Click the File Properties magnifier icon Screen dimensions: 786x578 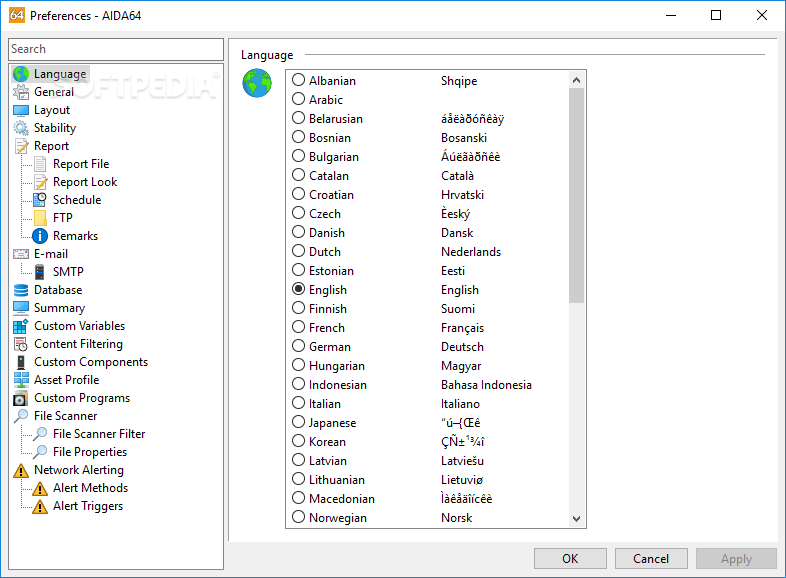click(x=40, y=452)
